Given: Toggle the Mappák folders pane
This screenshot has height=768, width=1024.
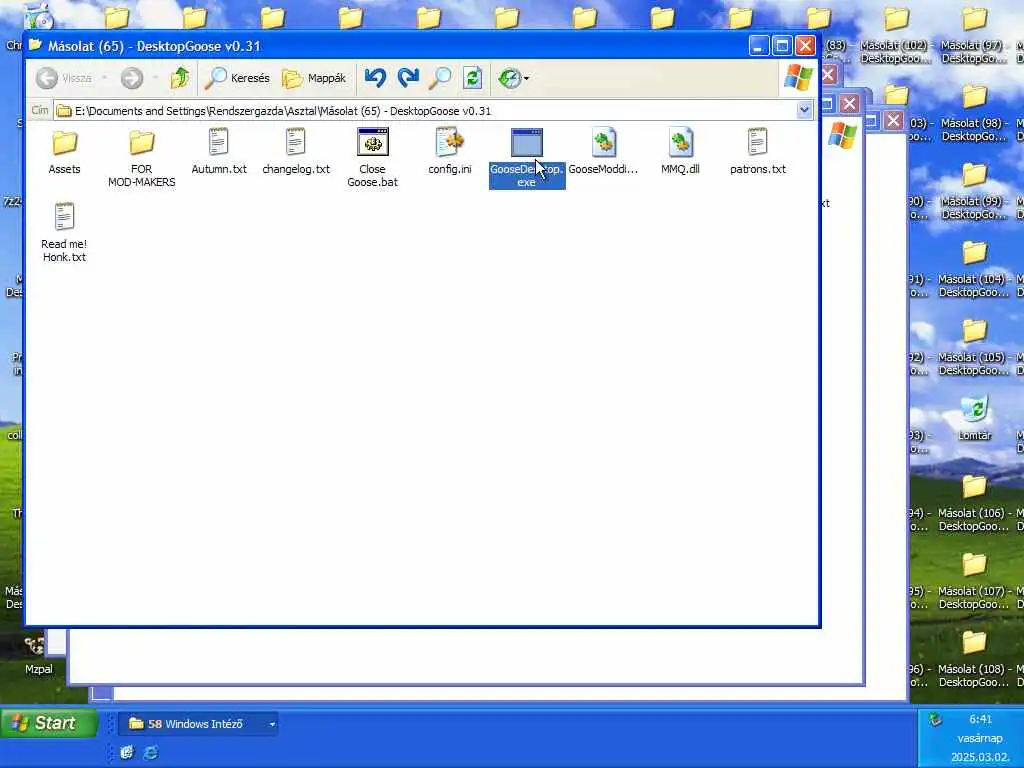Looking at the screenshot, I should (314, 78).
